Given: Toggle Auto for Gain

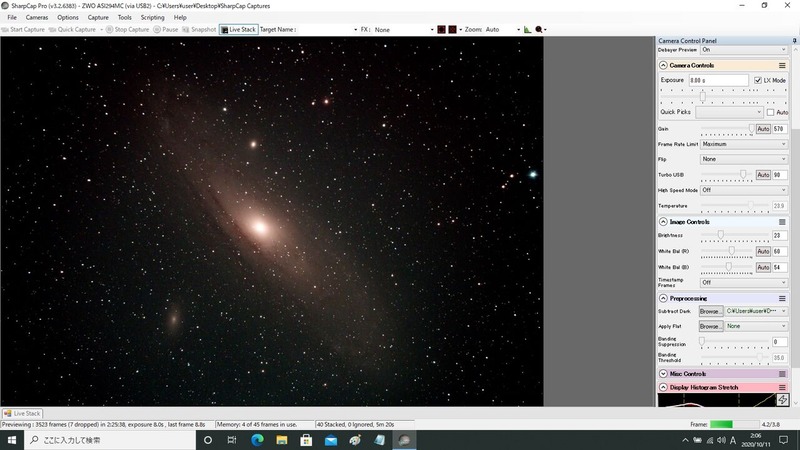Looking at the screenshot, I should pos(763,129).
